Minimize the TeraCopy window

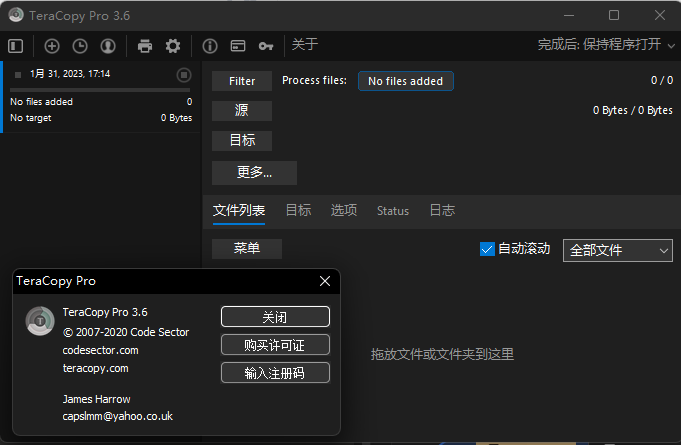point(569,15)
